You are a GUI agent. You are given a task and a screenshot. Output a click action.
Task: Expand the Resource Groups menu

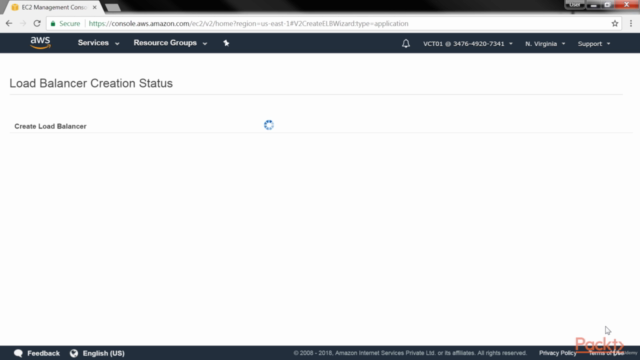170,43
